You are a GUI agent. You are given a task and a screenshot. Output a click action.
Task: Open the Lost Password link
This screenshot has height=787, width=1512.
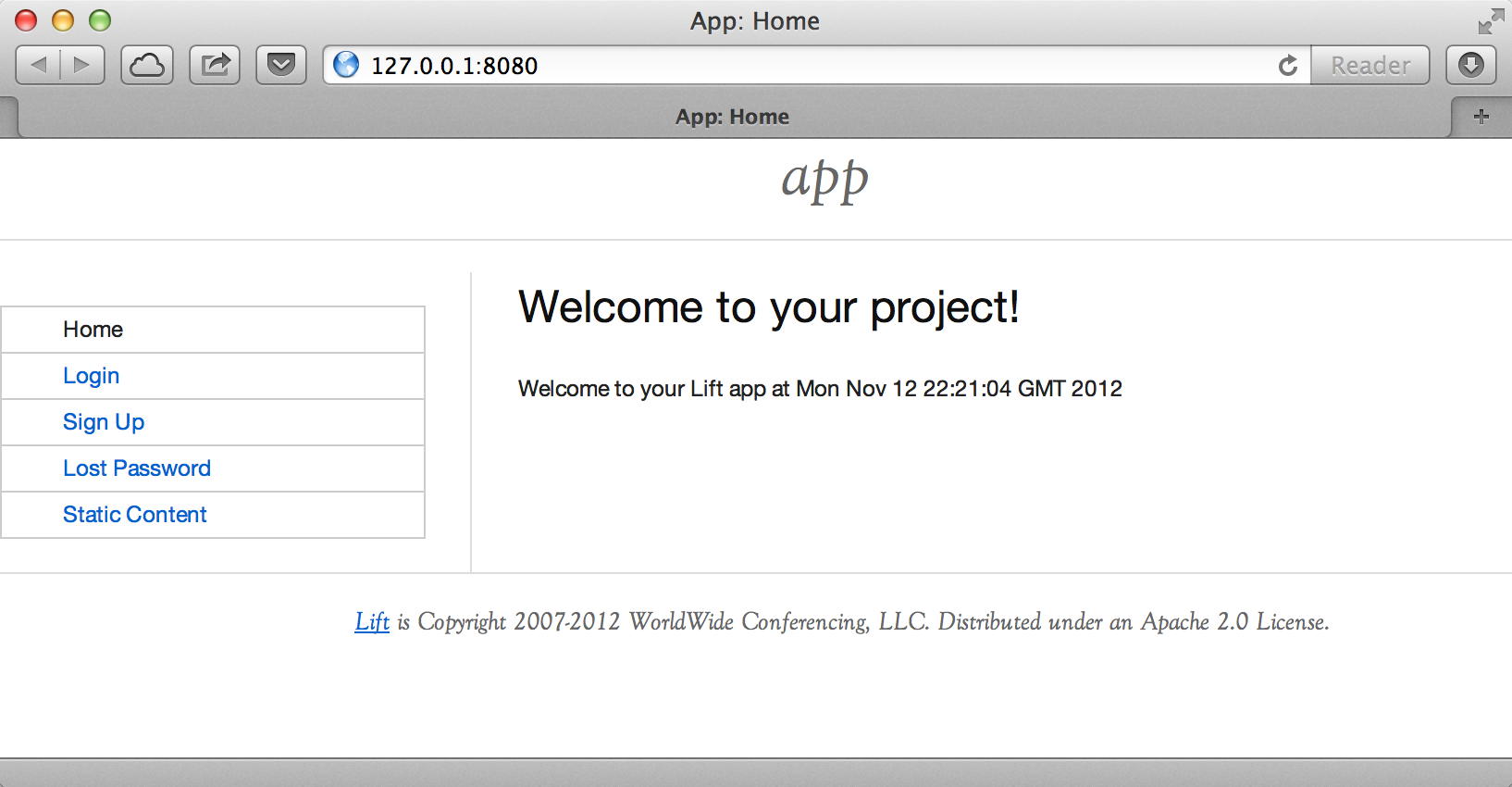(x=137, y=468)
